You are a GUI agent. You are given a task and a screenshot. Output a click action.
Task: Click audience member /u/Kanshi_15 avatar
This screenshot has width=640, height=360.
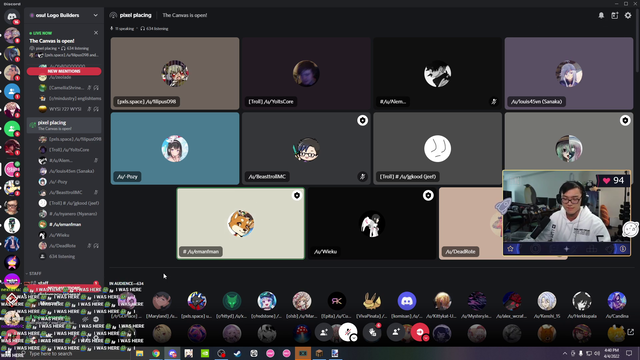[x=547, y=301]
